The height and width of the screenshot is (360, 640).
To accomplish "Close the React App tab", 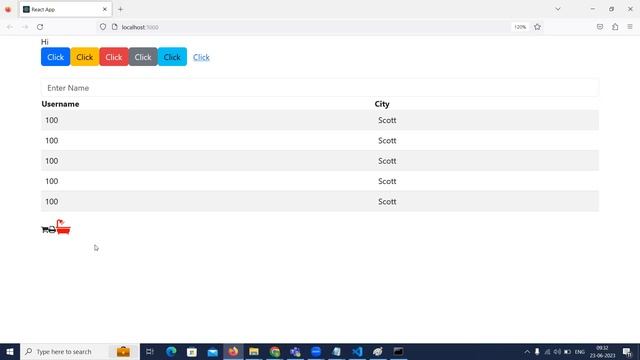I will (105, 9).
